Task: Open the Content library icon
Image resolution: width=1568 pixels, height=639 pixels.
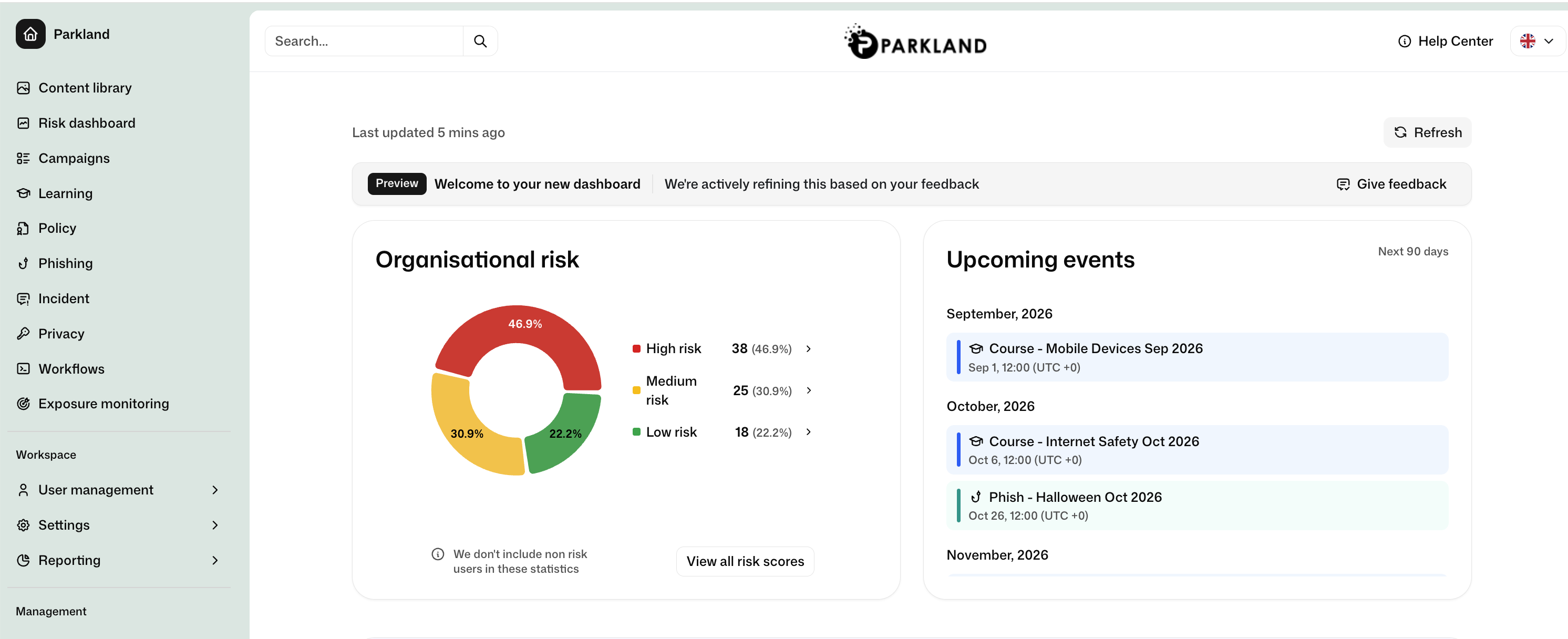Action: (x=23, y=88)
